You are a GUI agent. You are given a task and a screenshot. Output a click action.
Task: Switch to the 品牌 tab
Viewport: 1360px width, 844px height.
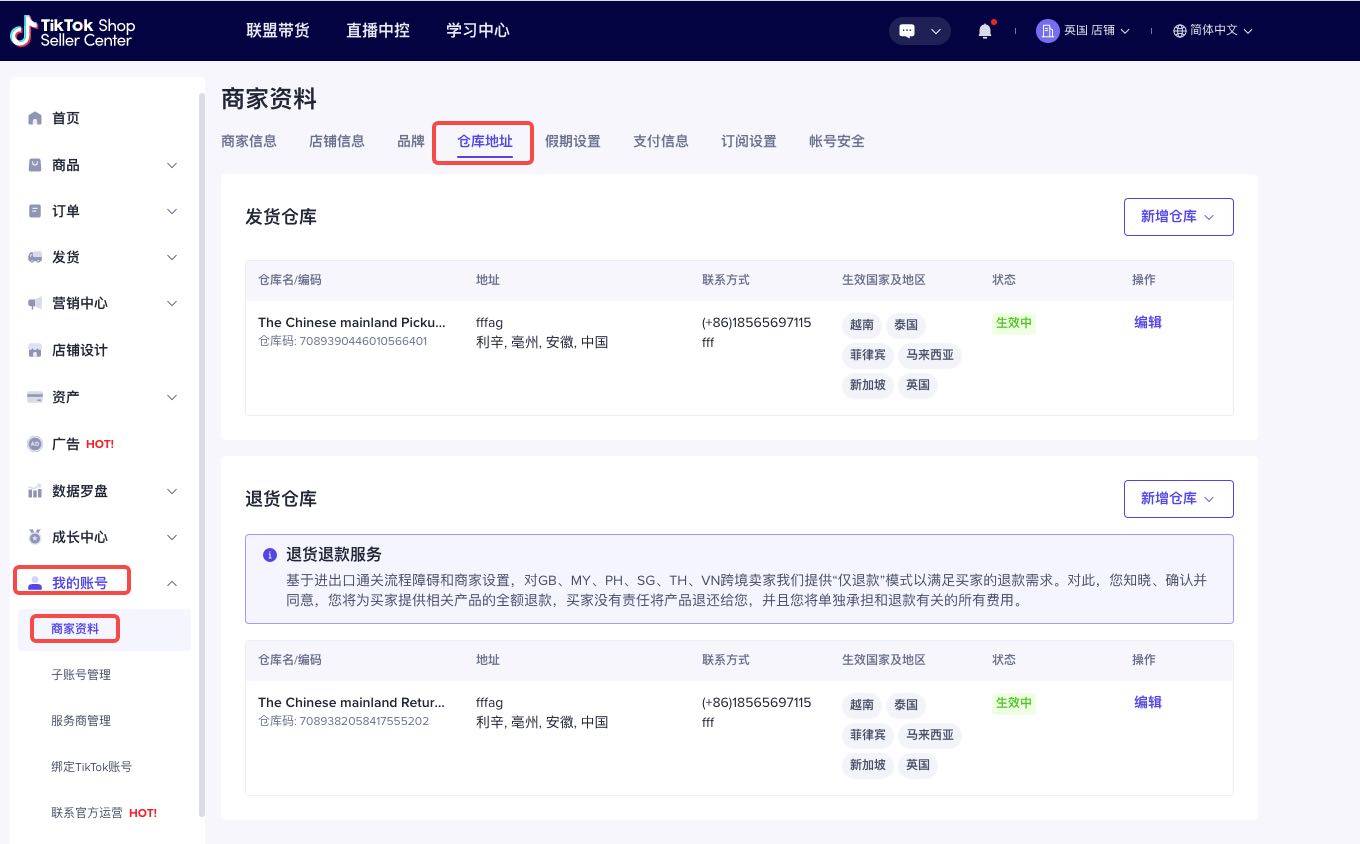point(411,141)
